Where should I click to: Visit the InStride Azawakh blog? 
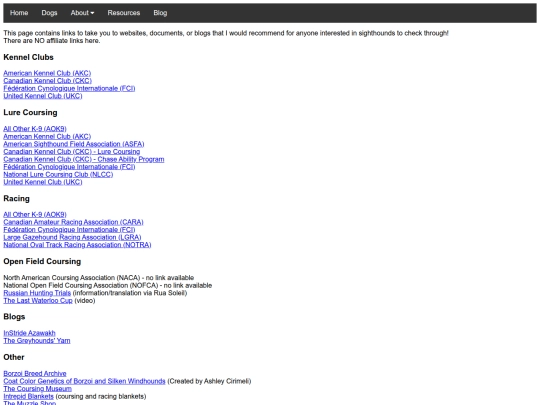(x=29, y=333)
